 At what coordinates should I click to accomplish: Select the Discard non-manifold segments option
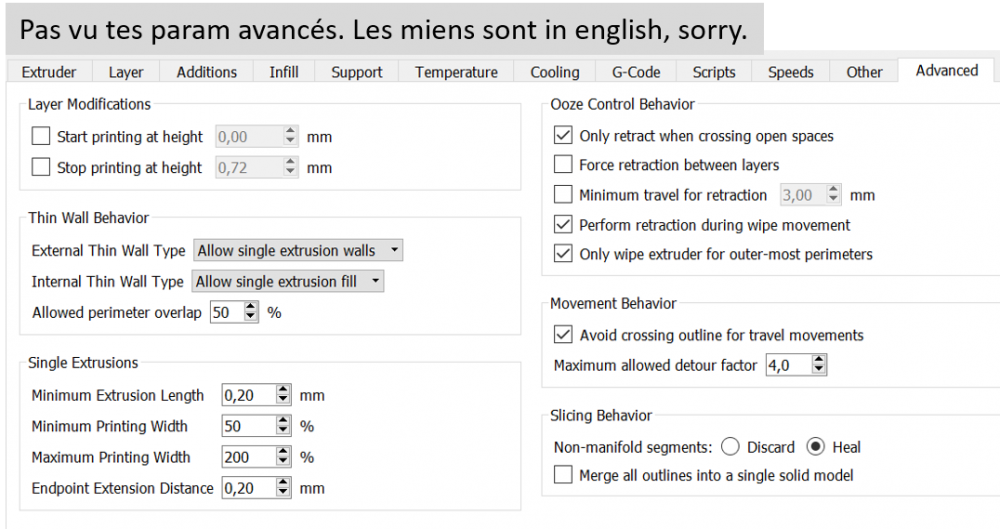pyautogui.click(x=730, y=447)
